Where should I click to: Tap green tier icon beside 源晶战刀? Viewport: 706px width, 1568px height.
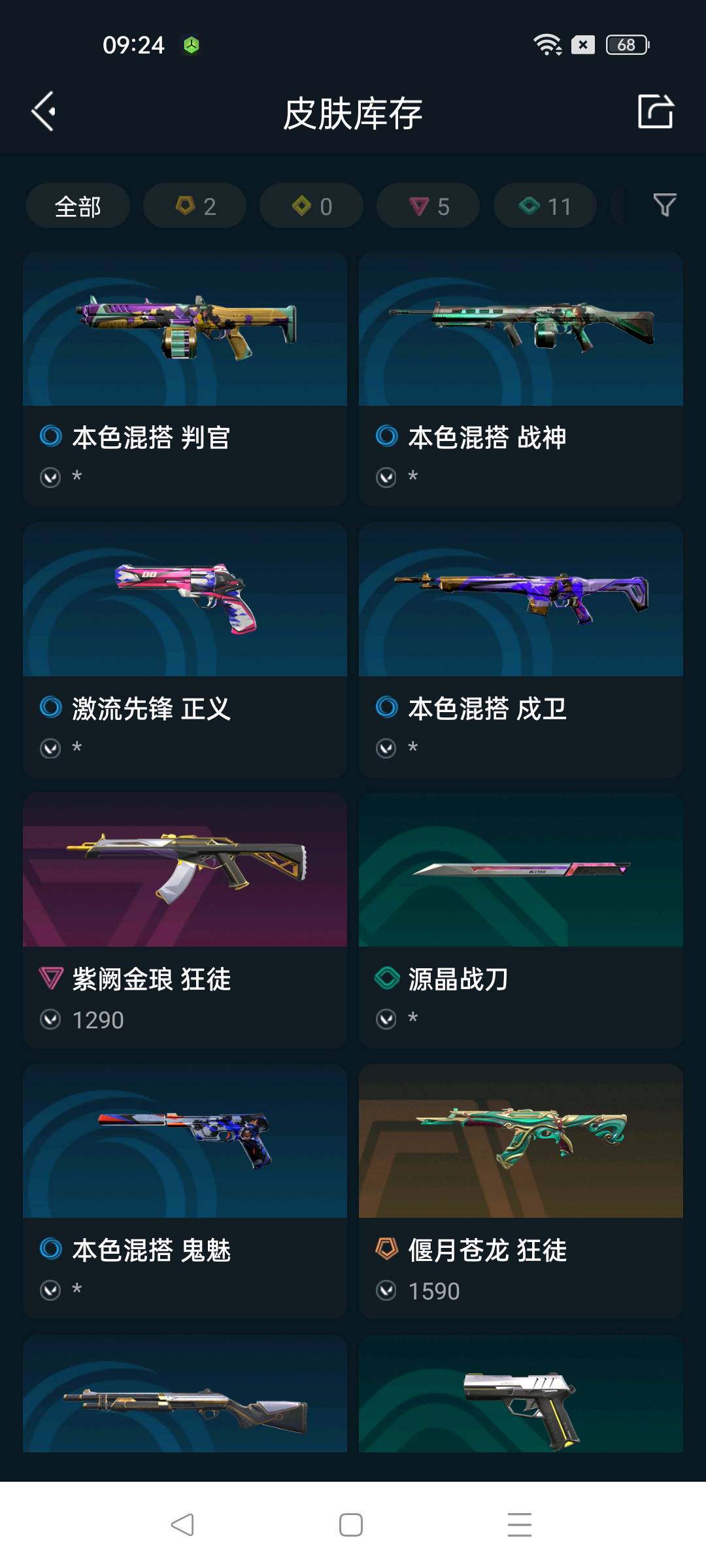tap(387, 978)
